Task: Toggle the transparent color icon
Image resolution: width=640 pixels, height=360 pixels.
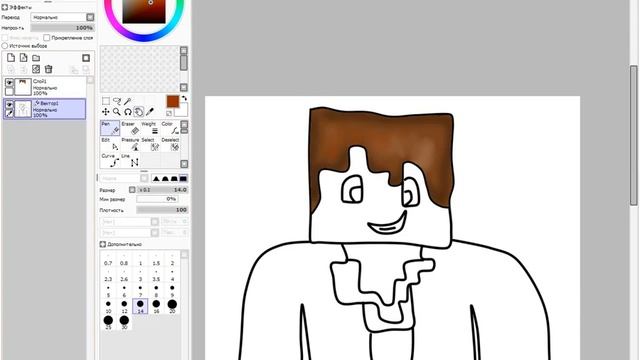Action: click(169, 113)
